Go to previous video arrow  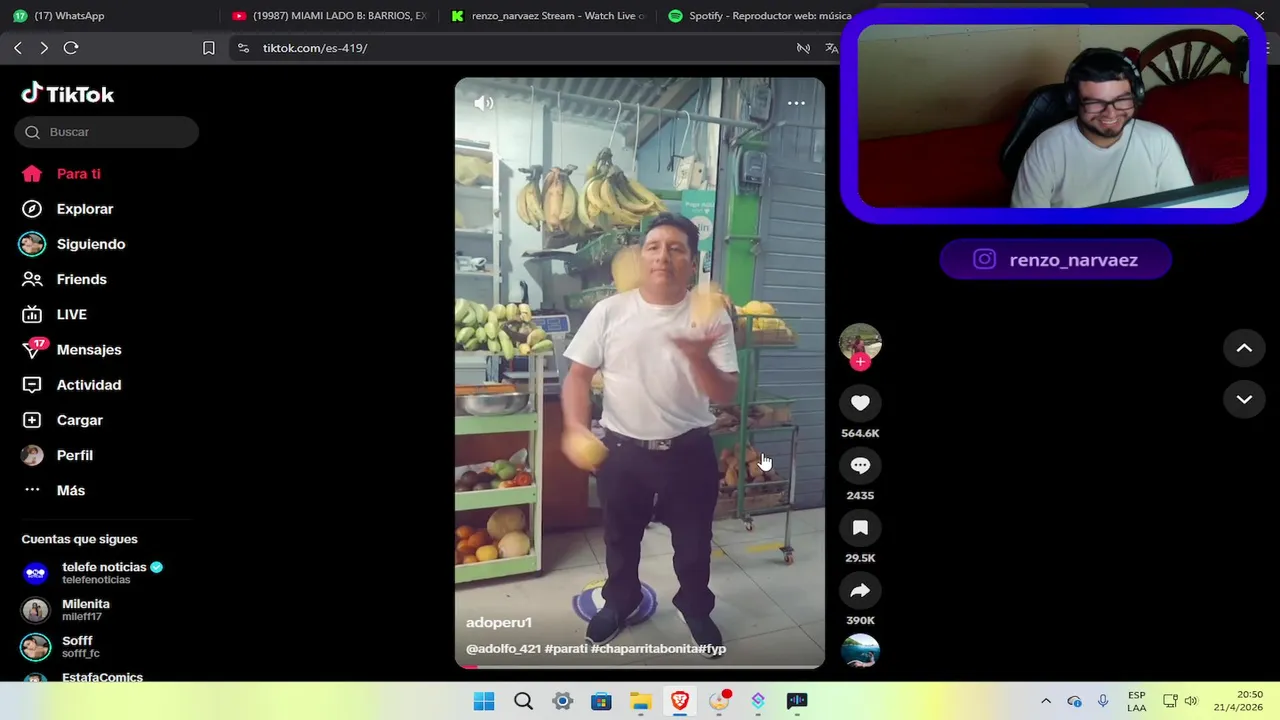click(x=1244, y=348)
